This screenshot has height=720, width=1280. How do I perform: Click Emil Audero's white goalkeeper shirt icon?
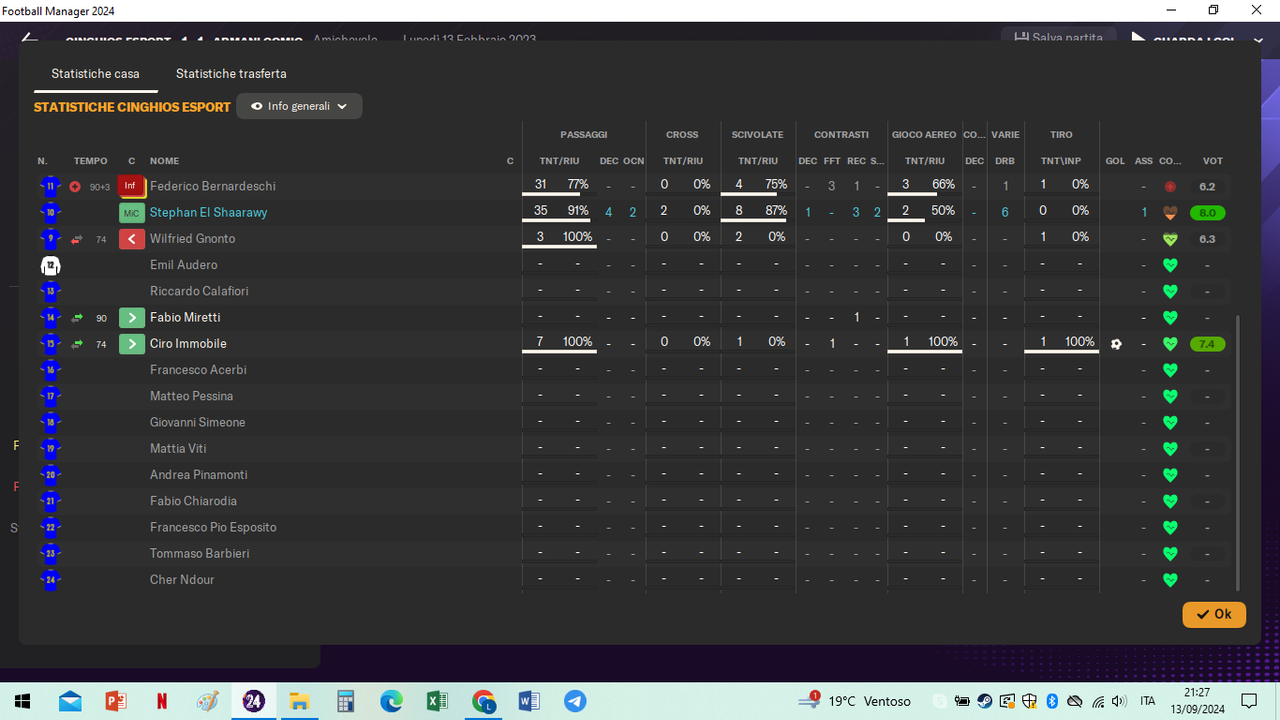pyautogui.click(x=50, y=265)
